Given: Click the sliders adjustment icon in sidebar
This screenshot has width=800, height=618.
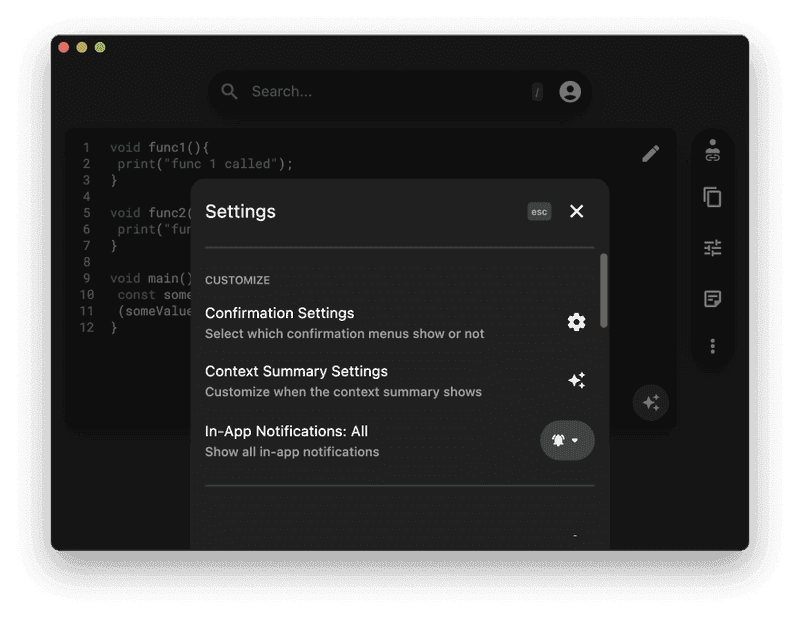Looking at the screenshot, I should click(712, 247).
